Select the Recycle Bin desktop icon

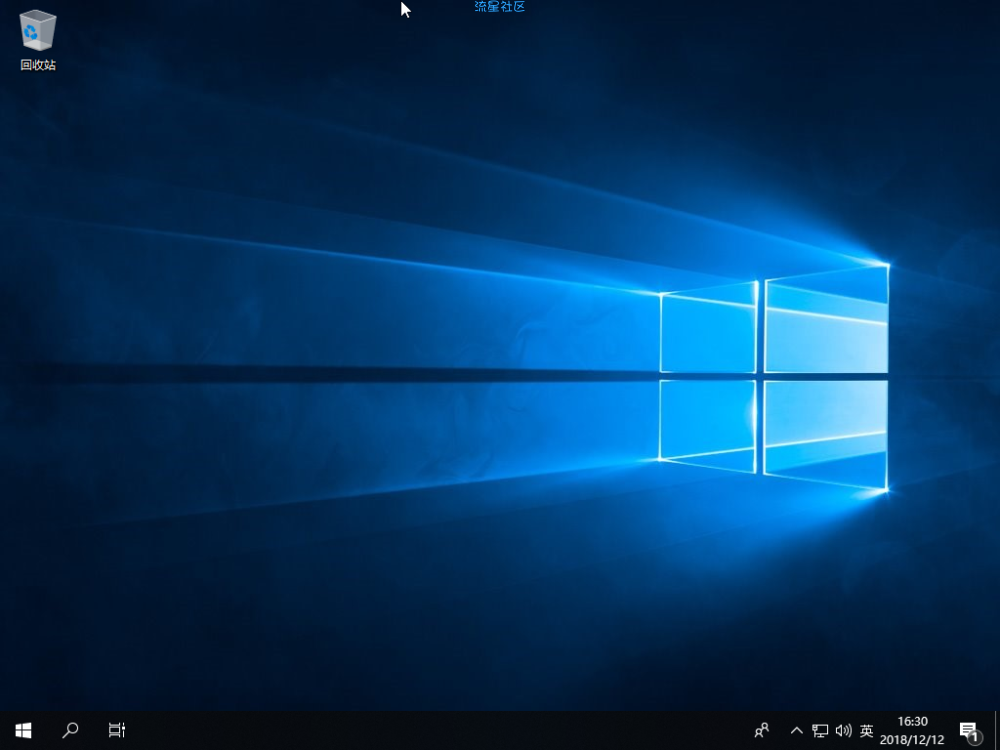(38, 40)
